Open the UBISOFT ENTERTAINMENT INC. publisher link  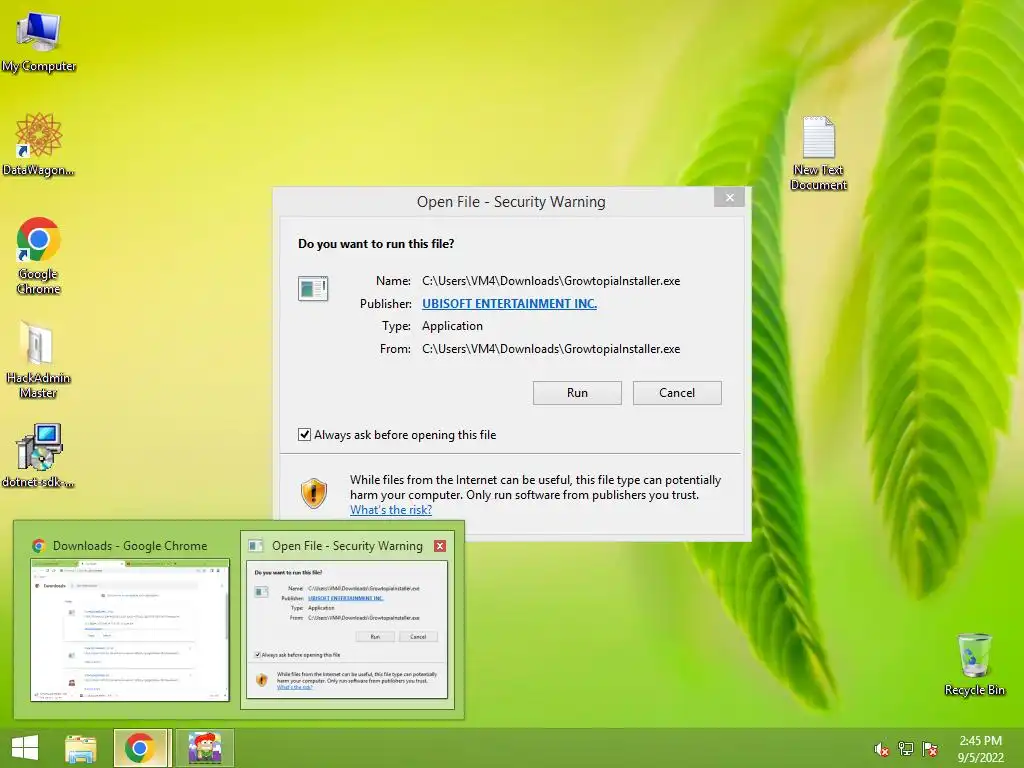509,304
